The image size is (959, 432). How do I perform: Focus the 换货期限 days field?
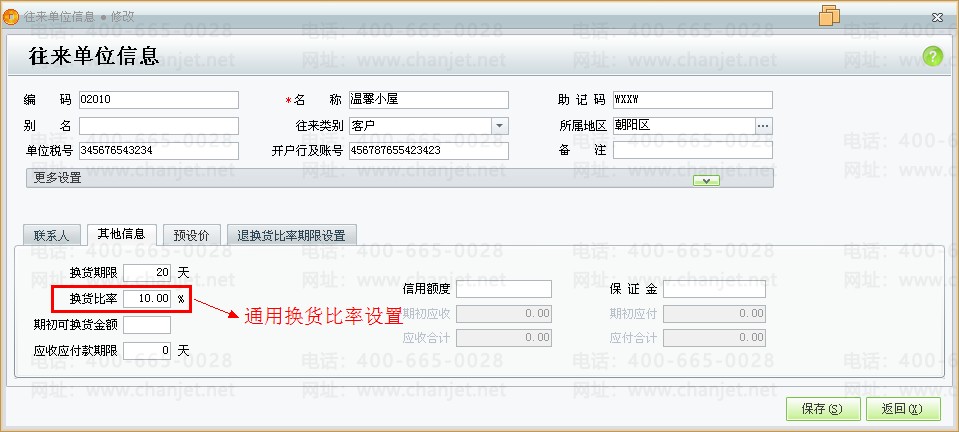pyautogui.click(x=148, y=272)
